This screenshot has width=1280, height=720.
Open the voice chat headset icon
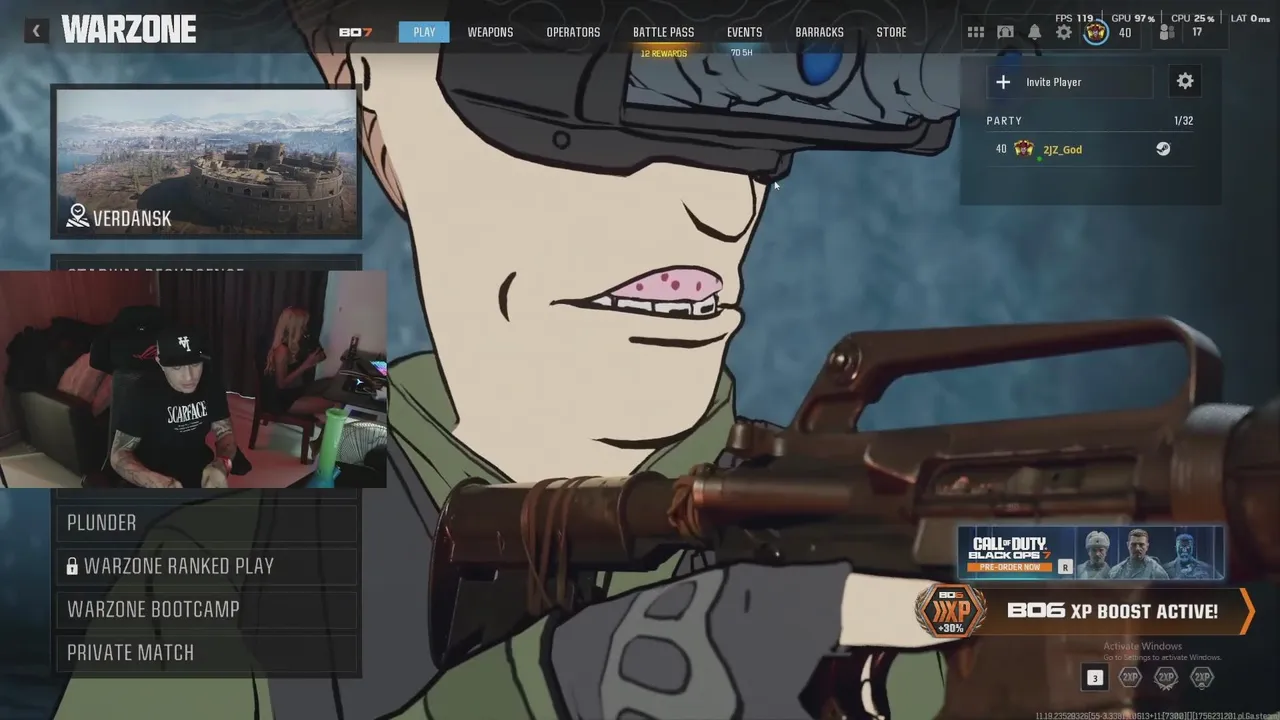[1005, 33]
